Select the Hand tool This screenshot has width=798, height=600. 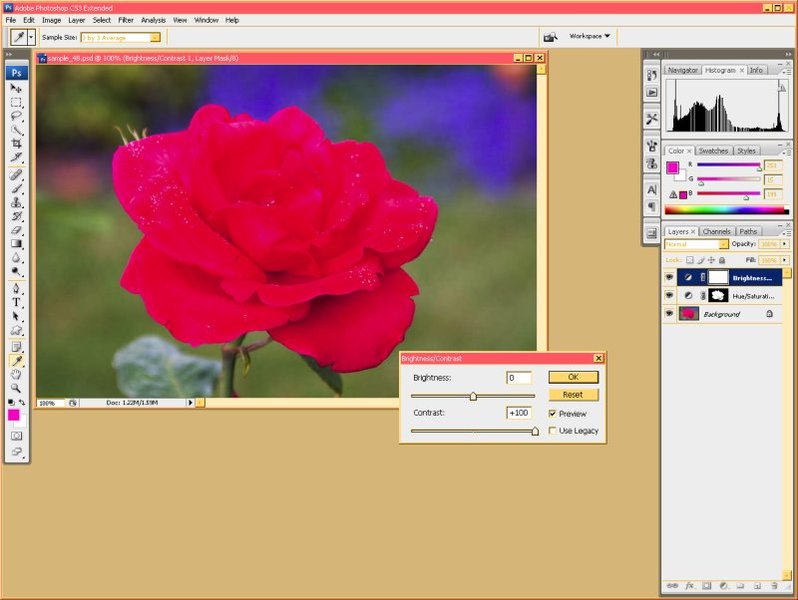pyautogui.click(x=17, y=374)
